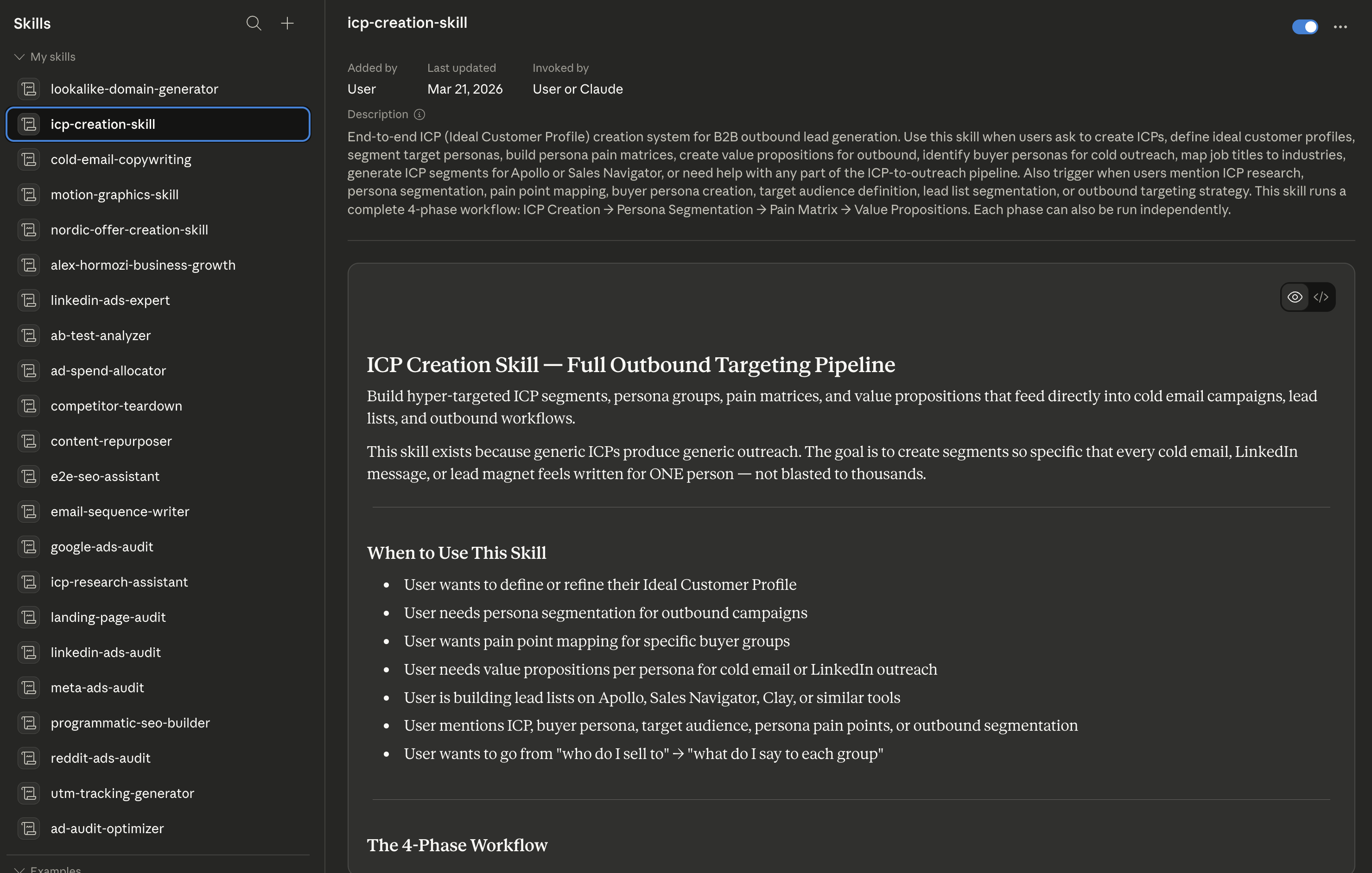The image size is (1372, 873).
Task: Click the ab-test-analyzer skill icon
Action: point(28,335)
